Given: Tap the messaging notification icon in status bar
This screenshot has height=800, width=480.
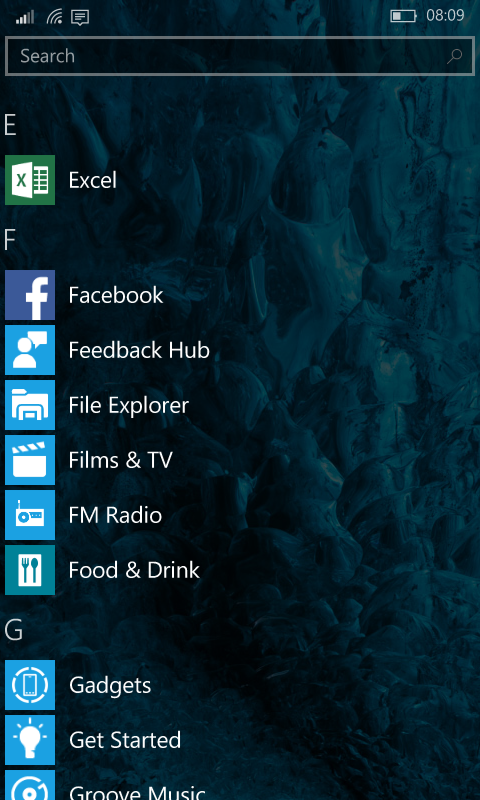Looking at the screenshot, I should (x=80, y=18).
